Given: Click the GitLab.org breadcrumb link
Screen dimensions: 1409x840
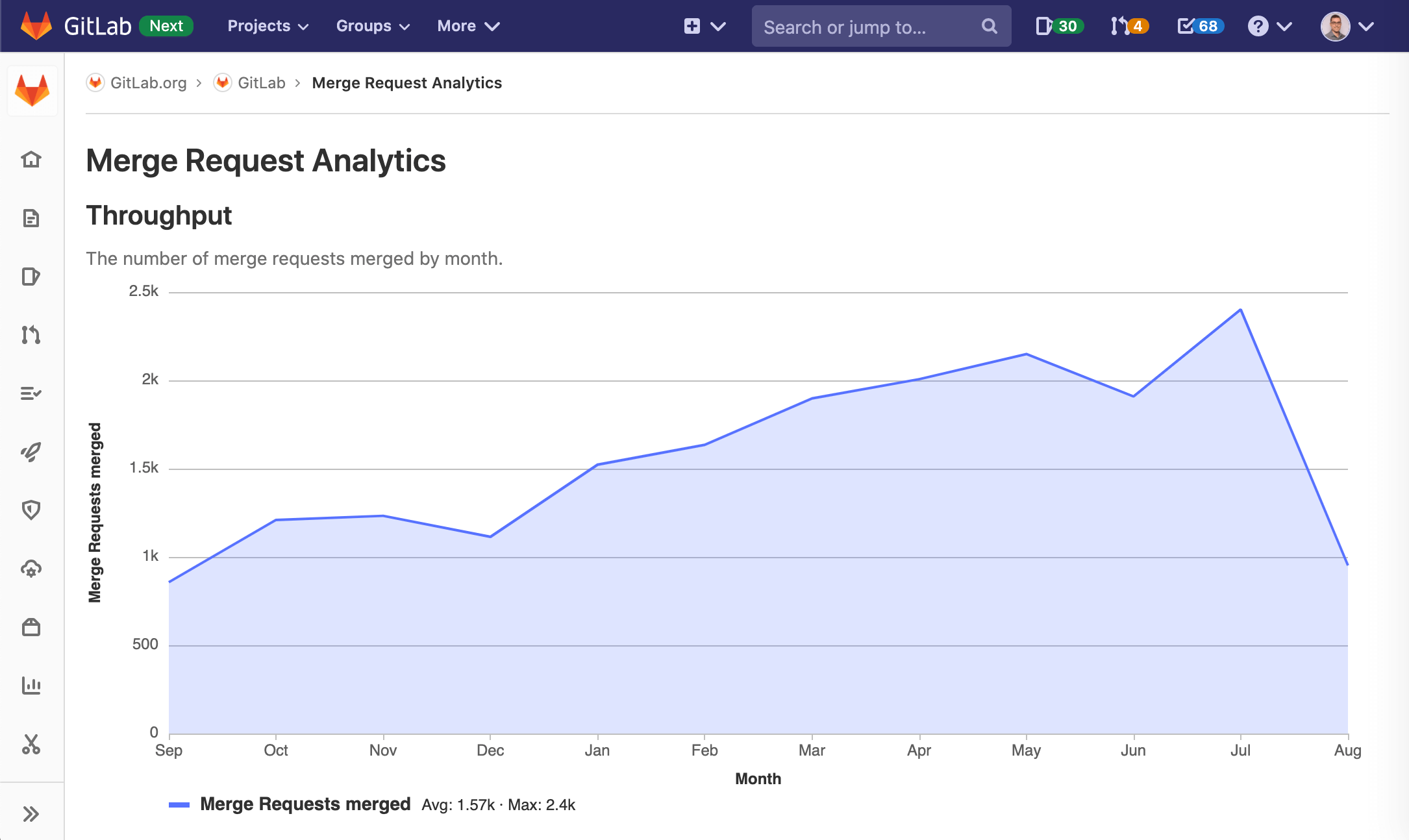Looking at the screenshot, I should 148,83.
